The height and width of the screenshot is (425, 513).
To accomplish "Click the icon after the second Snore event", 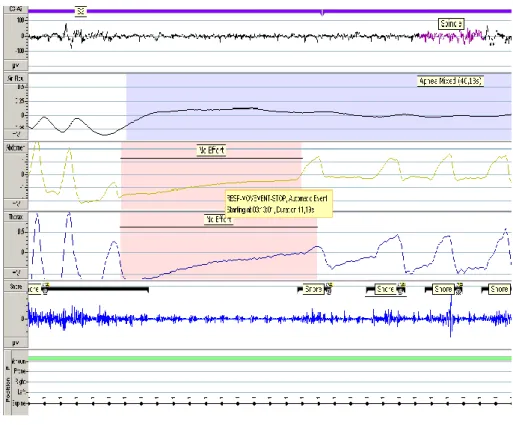I will 329,289.
